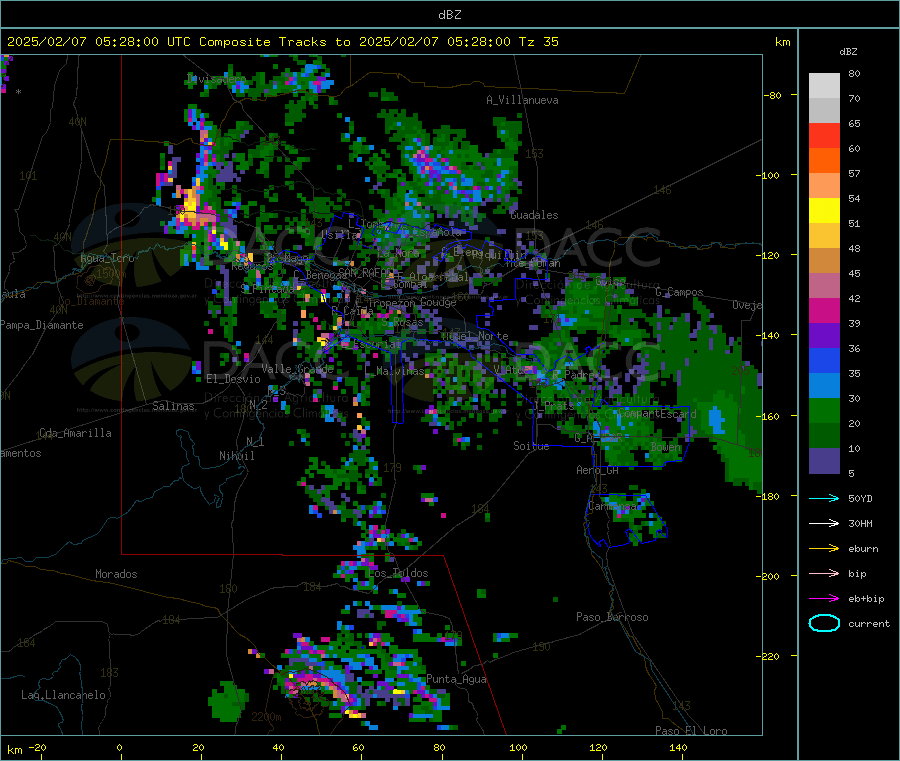Pick the magenta swatch between 42 and 39
This screenshot has width=900, height=761.
[824, 310]
